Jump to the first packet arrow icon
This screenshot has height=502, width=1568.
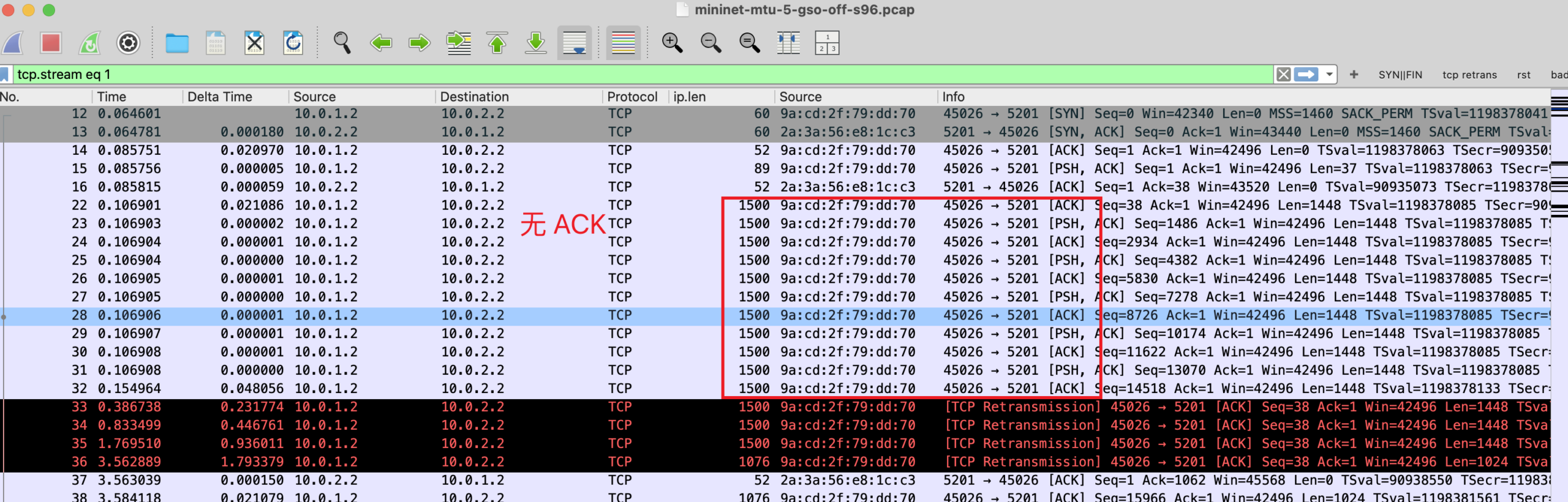coord(497,43)
